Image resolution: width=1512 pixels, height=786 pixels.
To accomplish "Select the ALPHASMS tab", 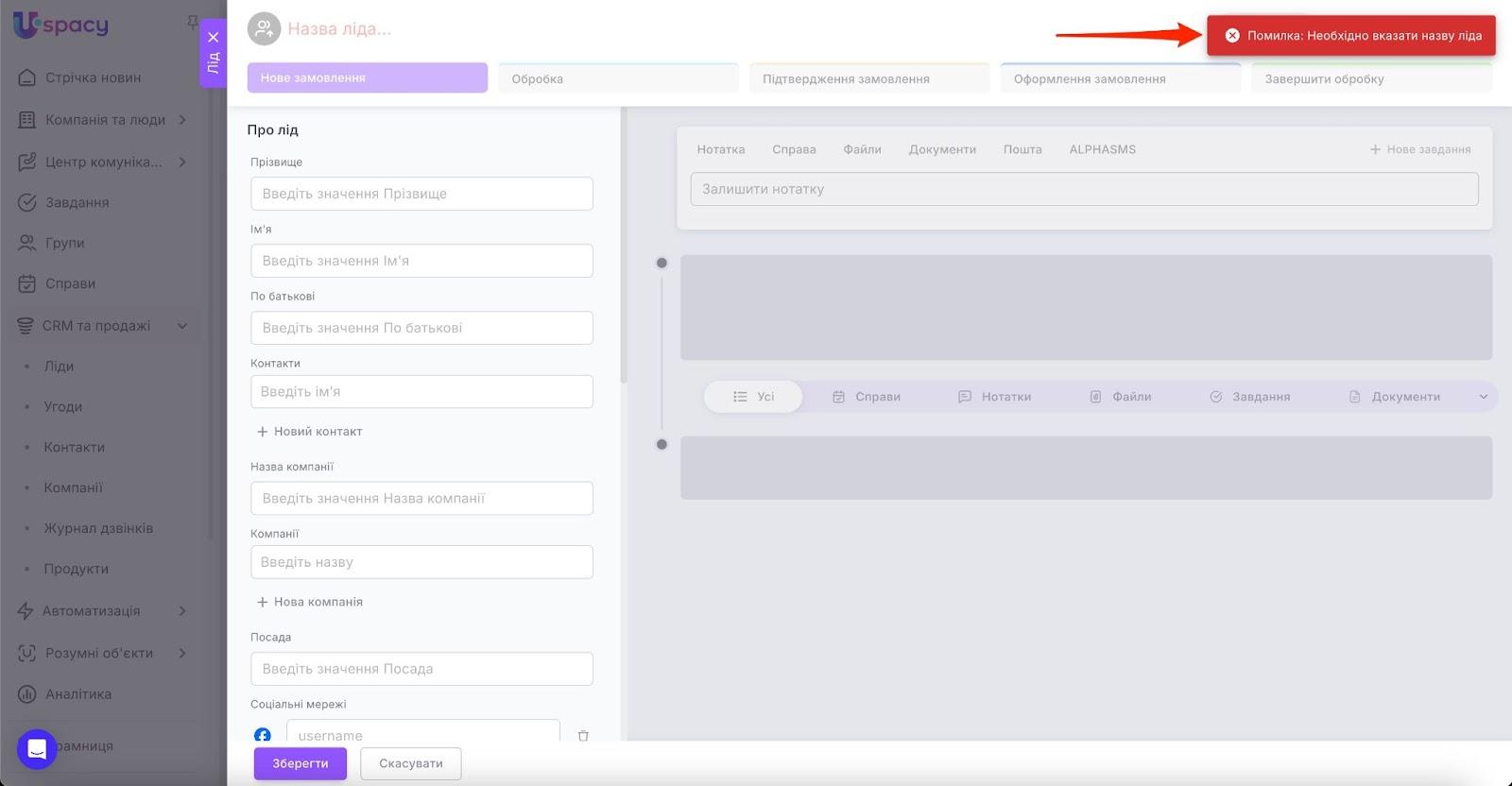I will coord(1102,149).
